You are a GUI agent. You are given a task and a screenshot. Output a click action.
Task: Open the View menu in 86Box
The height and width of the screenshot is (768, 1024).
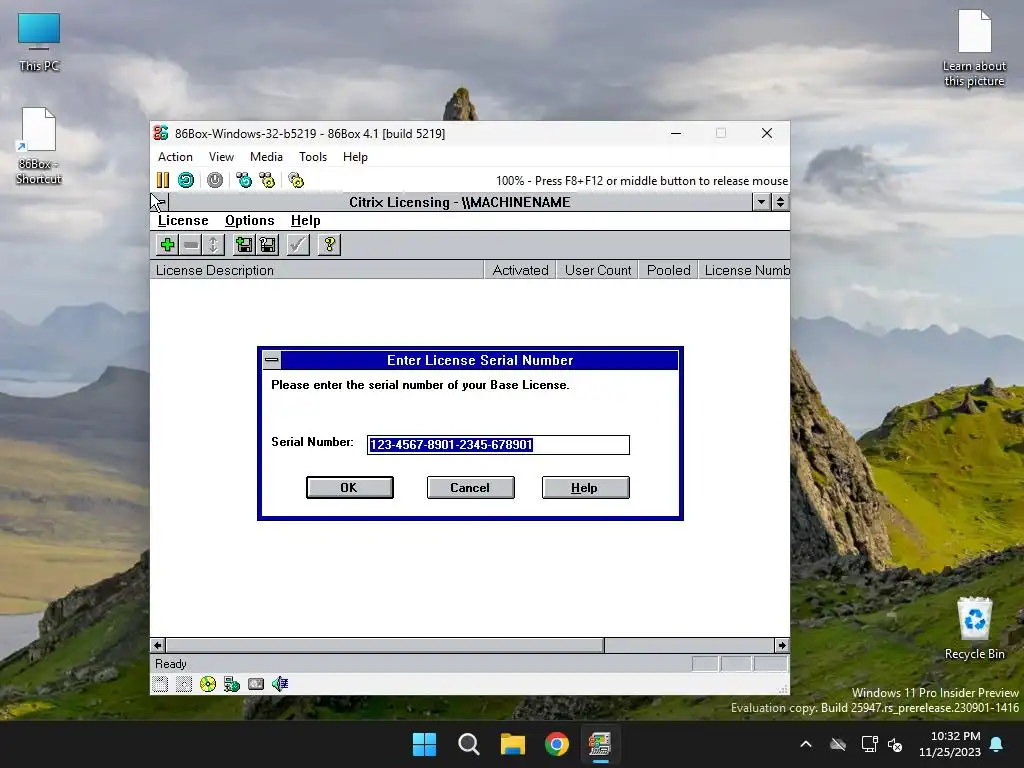[x=221, y=157]
